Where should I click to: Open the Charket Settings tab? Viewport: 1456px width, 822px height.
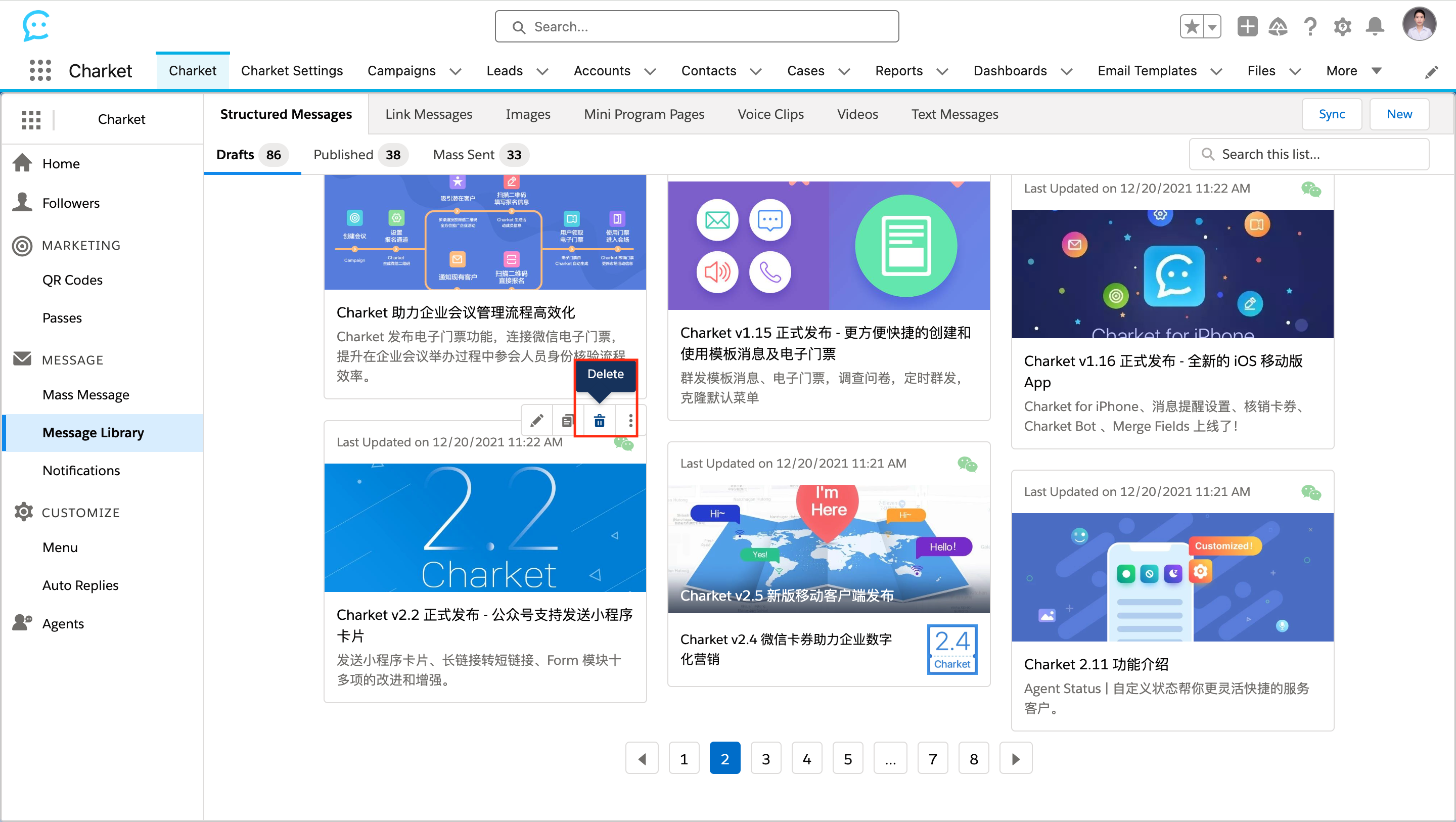pyautogui.click(x=292, y=71)
